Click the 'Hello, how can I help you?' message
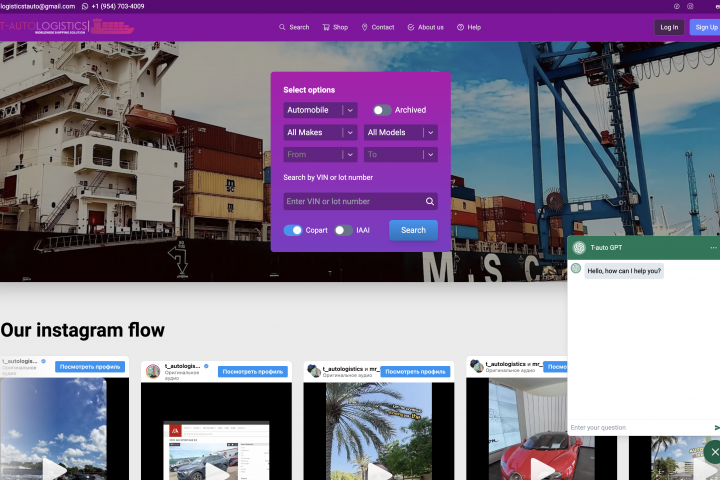This screenshot has width=720, height=480. [624, 271]
